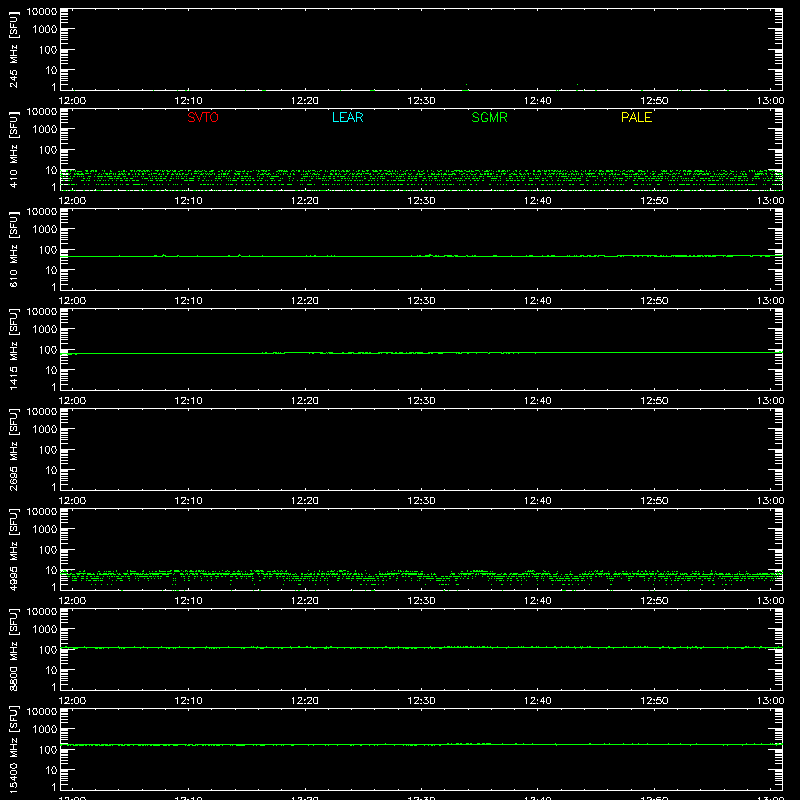Click the green flux trace in 1415 MHz panel

421,353
